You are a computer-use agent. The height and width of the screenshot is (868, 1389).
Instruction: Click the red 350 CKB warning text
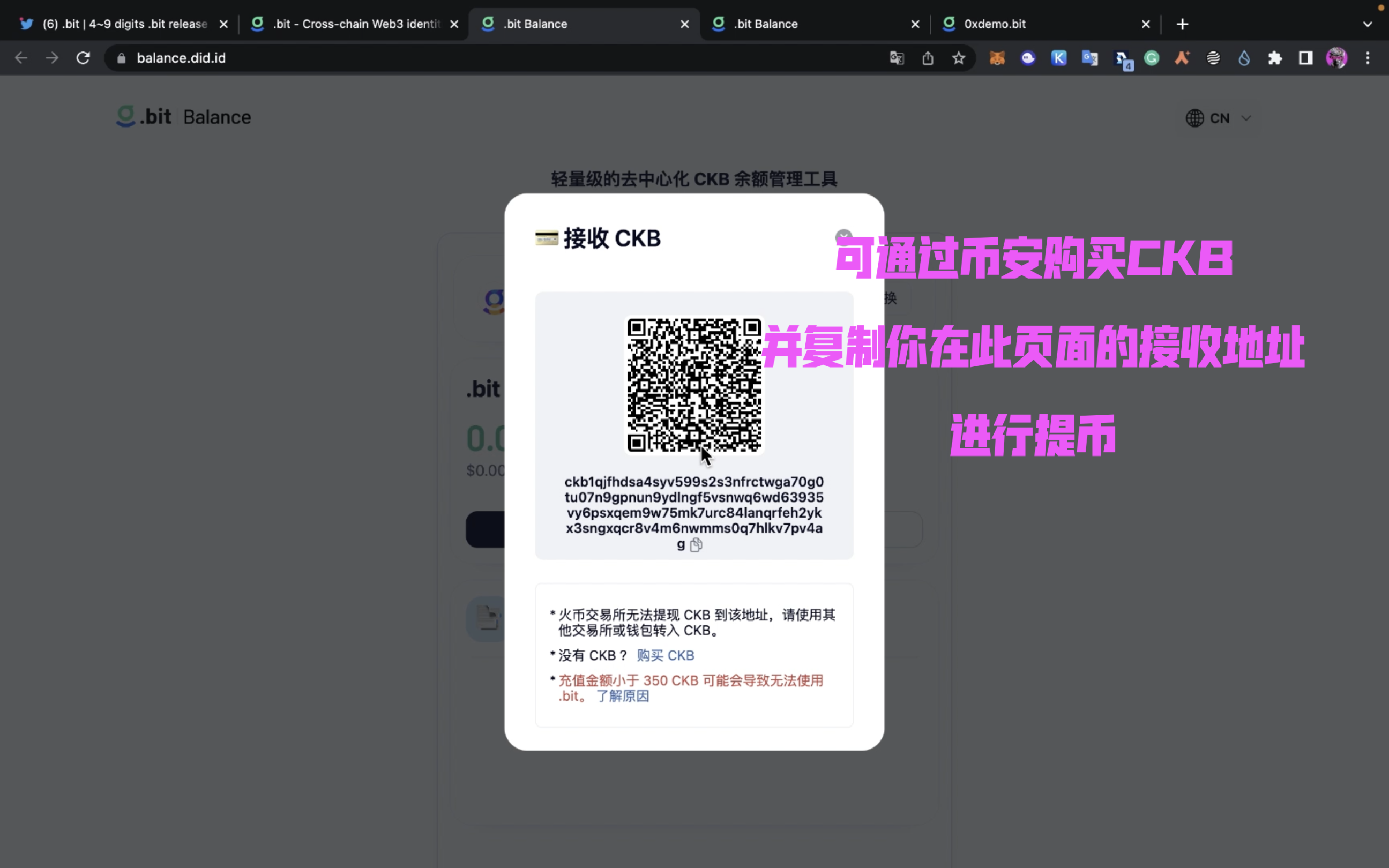click(x=691, y=688)
